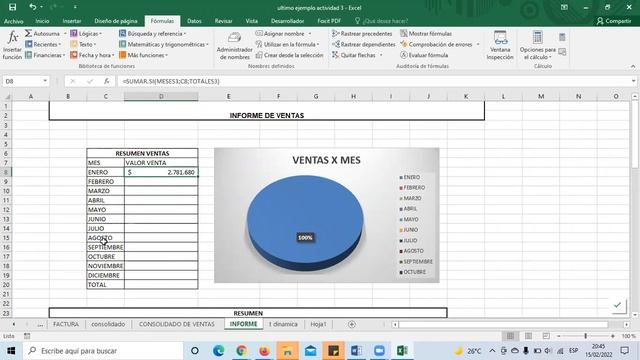The width and height of the screenshot is (640, 360).
Task: Switch to the Inicio tab
Action: [42, 21]
